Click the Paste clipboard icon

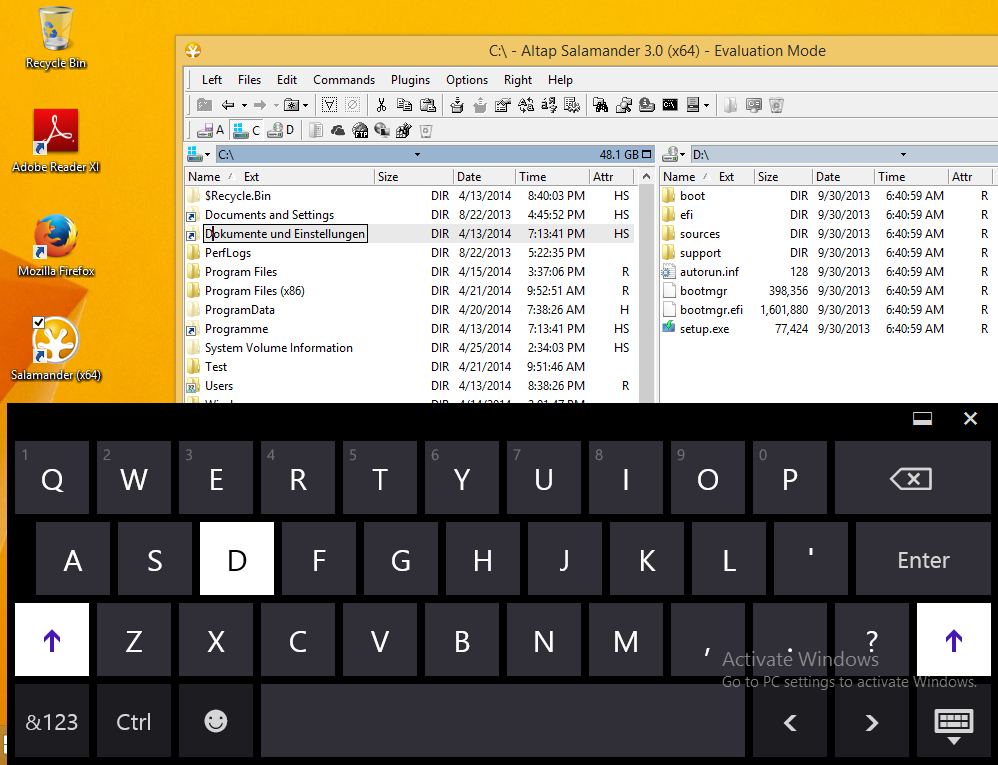(x=427, y=105)
